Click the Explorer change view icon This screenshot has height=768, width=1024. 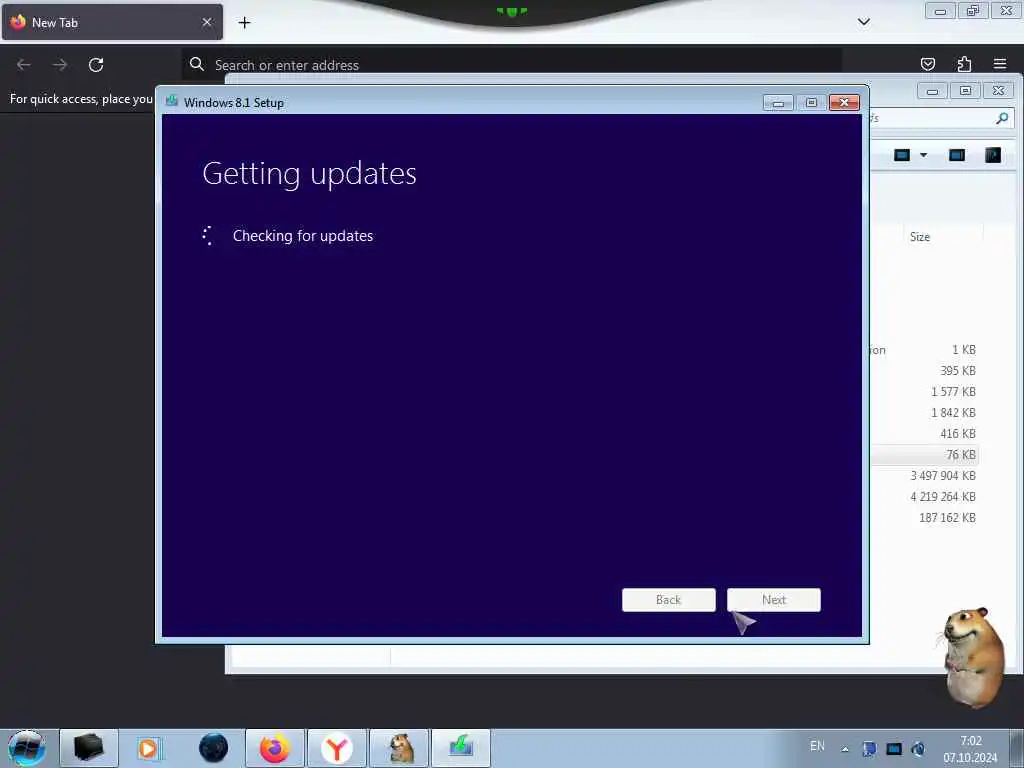coord(902,155)
